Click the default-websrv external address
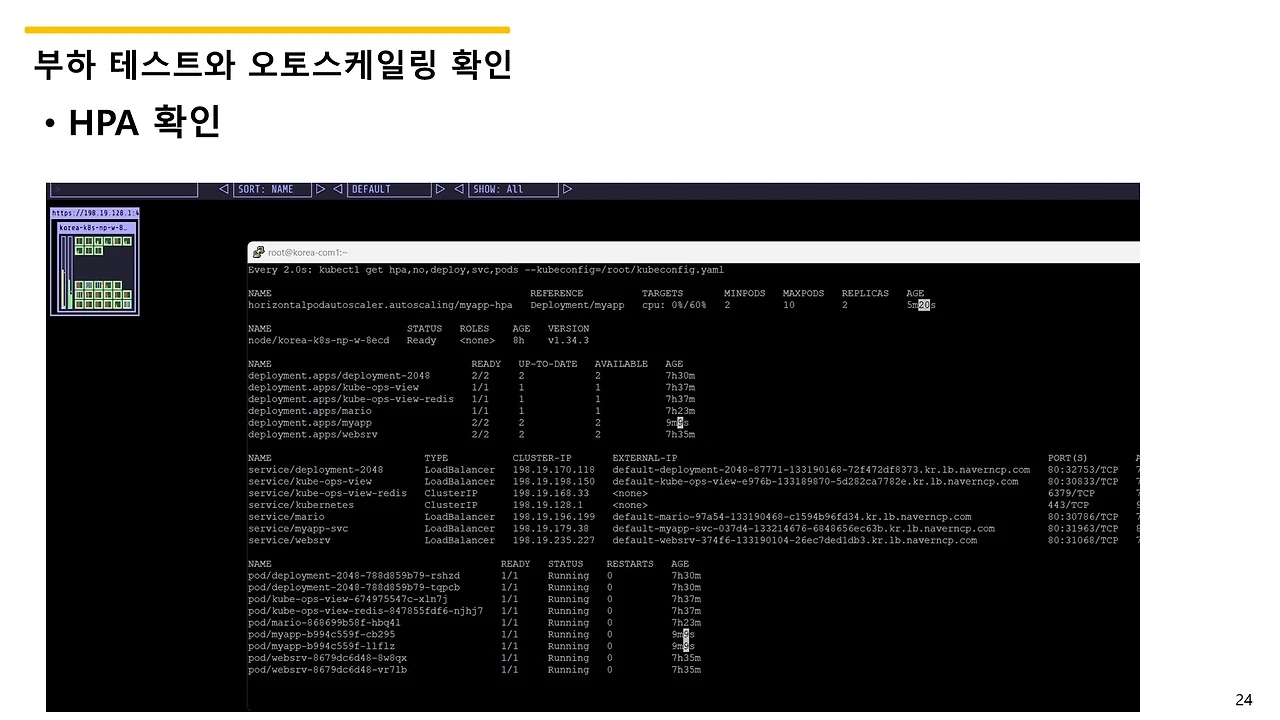Image resolution: width=1280 pixels, height=720 pixels. click(x=795, y=541)
